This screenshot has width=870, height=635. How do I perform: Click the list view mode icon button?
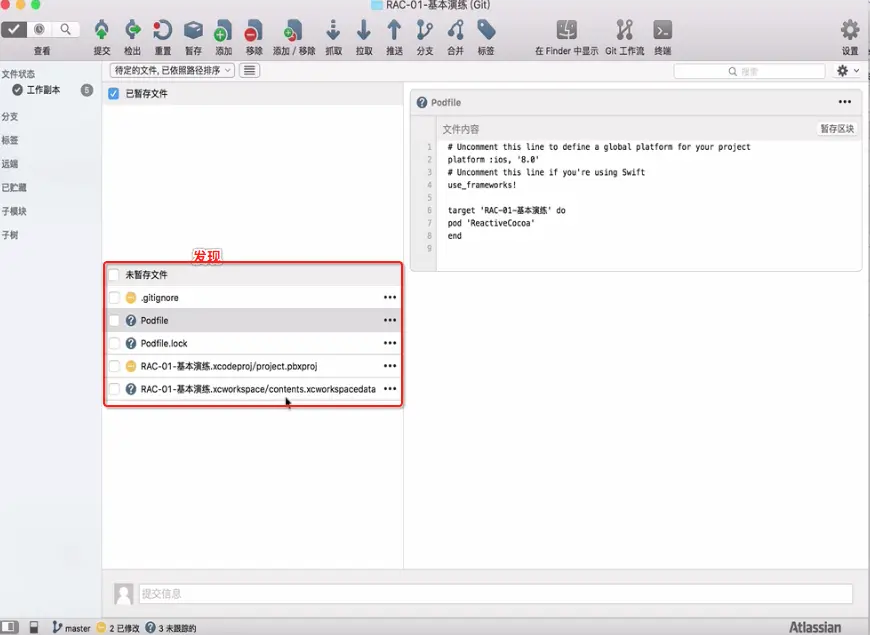250,70
